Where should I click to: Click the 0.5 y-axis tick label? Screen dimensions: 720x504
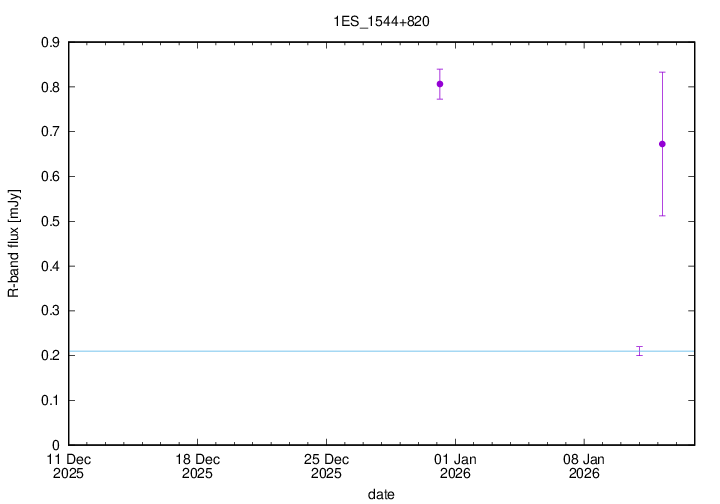pos(49,221)
